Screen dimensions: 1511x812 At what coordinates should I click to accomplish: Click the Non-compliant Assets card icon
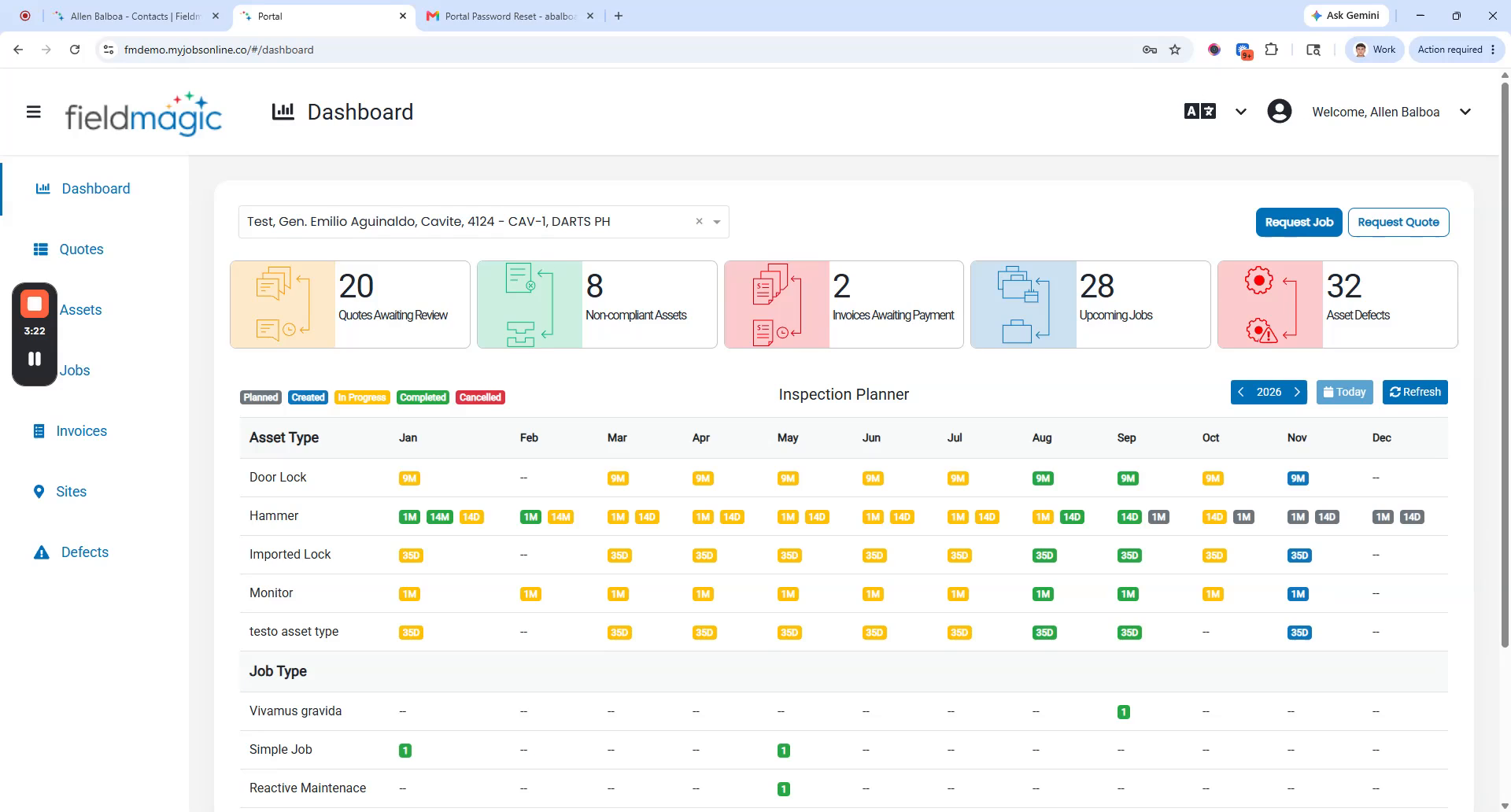[530, 304]
